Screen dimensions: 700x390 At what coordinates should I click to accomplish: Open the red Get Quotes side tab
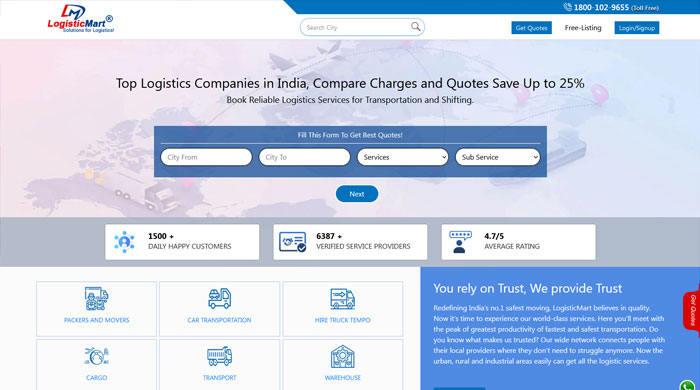tap(692, 310)
